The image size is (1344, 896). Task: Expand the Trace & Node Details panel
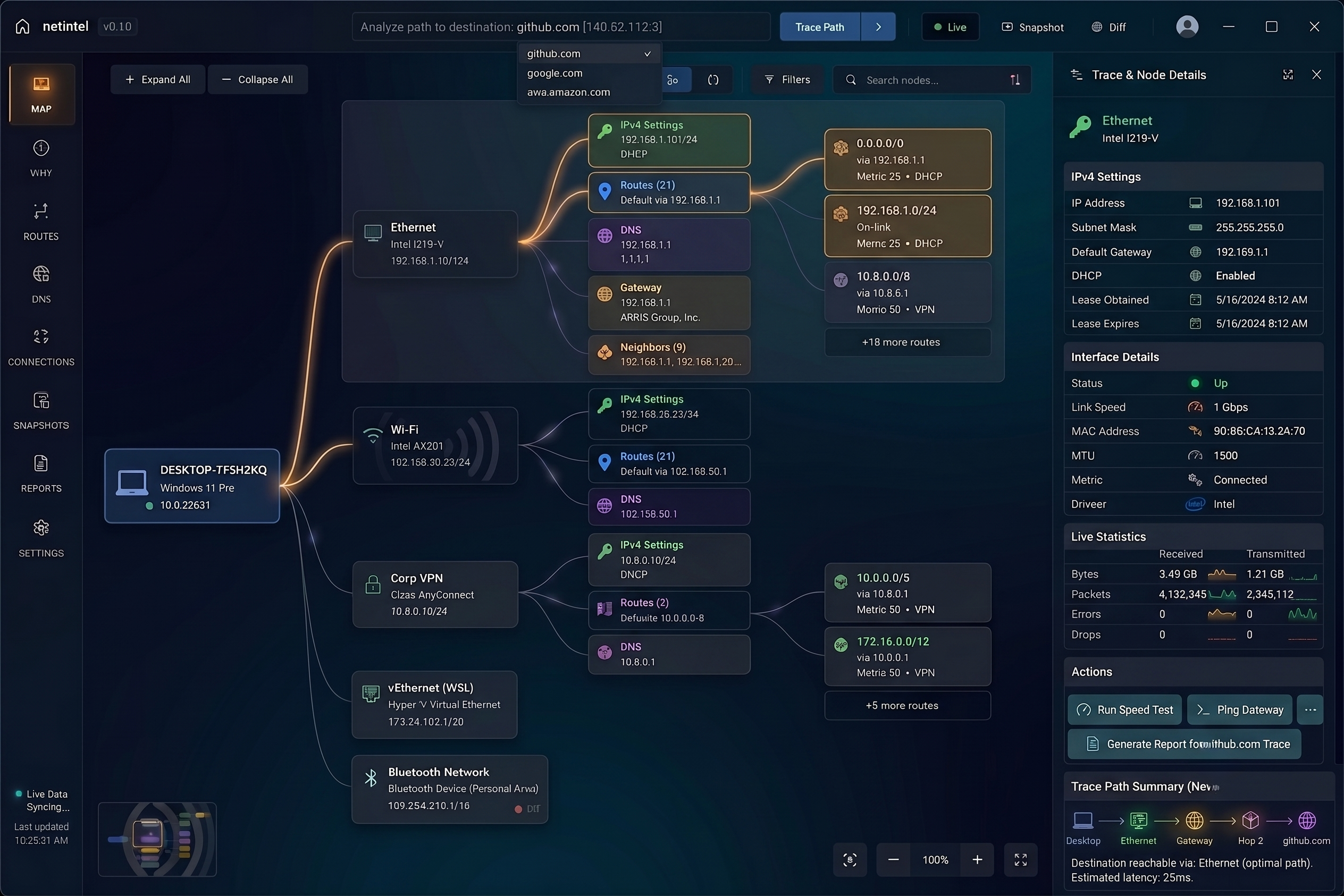(x=1288, y=75)
